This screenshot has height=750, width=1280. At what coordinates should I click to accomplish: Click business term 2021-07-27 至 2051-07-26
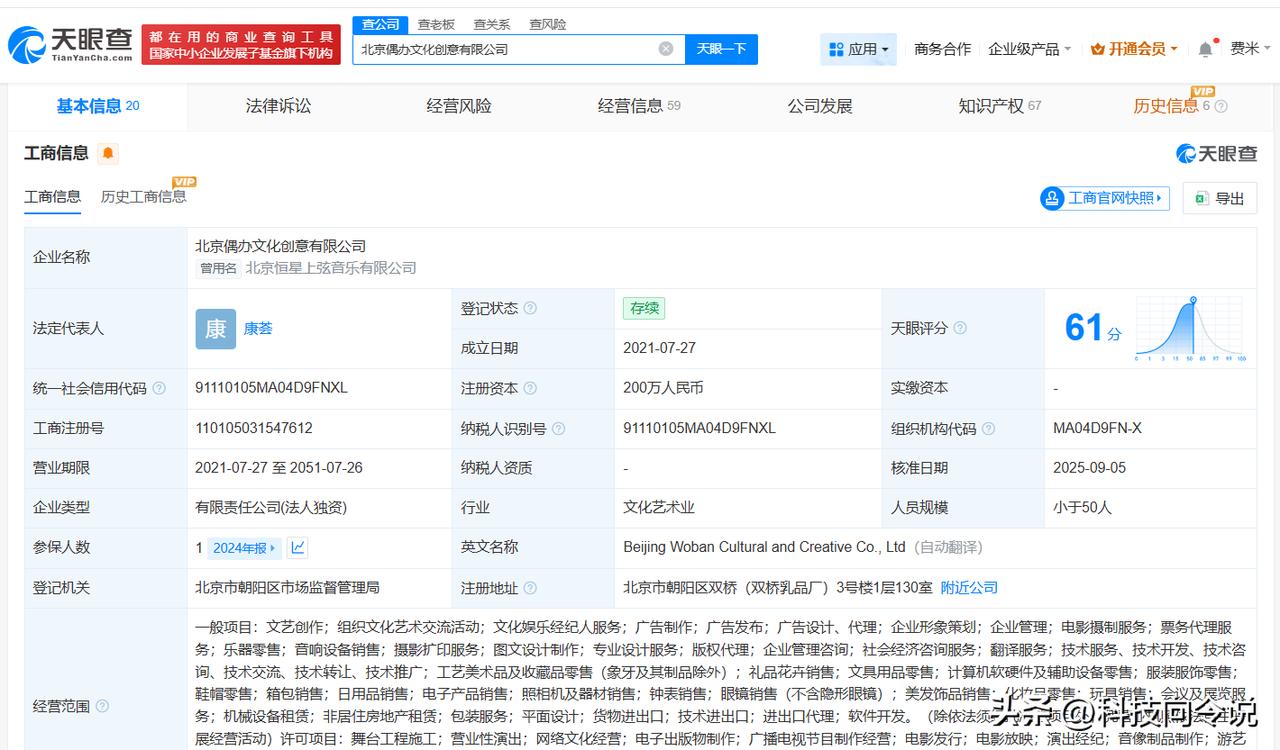point(279,468)
